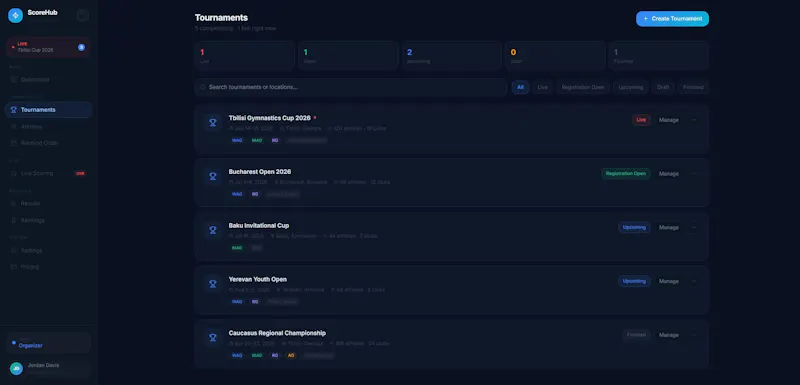Open Caucasus Regional Championship title
The height and width of the screenshot is (385, 800).
(277, 333)
